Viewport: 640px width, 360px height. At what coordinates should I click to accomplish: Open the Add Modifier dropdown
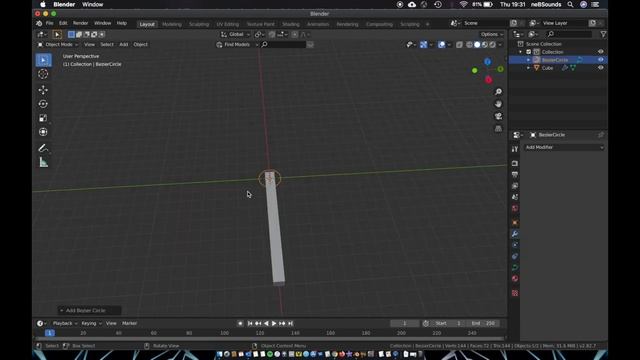click(564, 147)
